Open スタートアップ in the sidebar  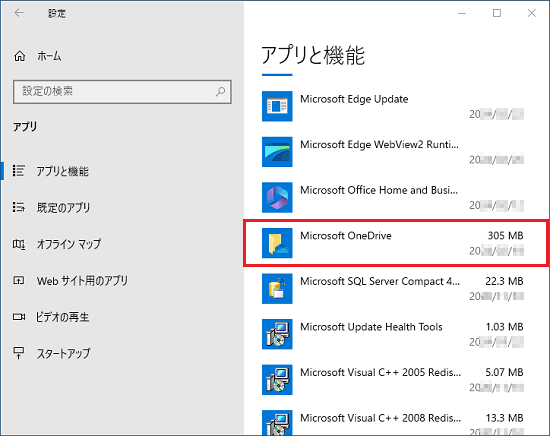(x=63, y=353)
